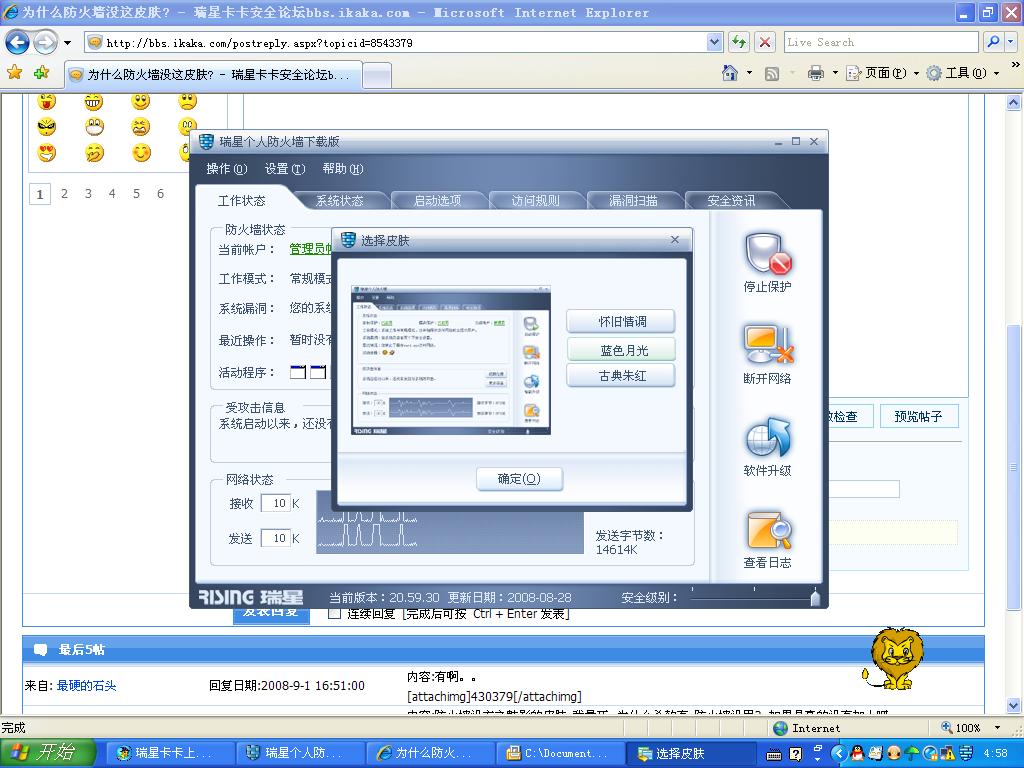Open the 最硬的石头 user link
The height and width of the screenshot is (768, 1024).
point(86,685)
